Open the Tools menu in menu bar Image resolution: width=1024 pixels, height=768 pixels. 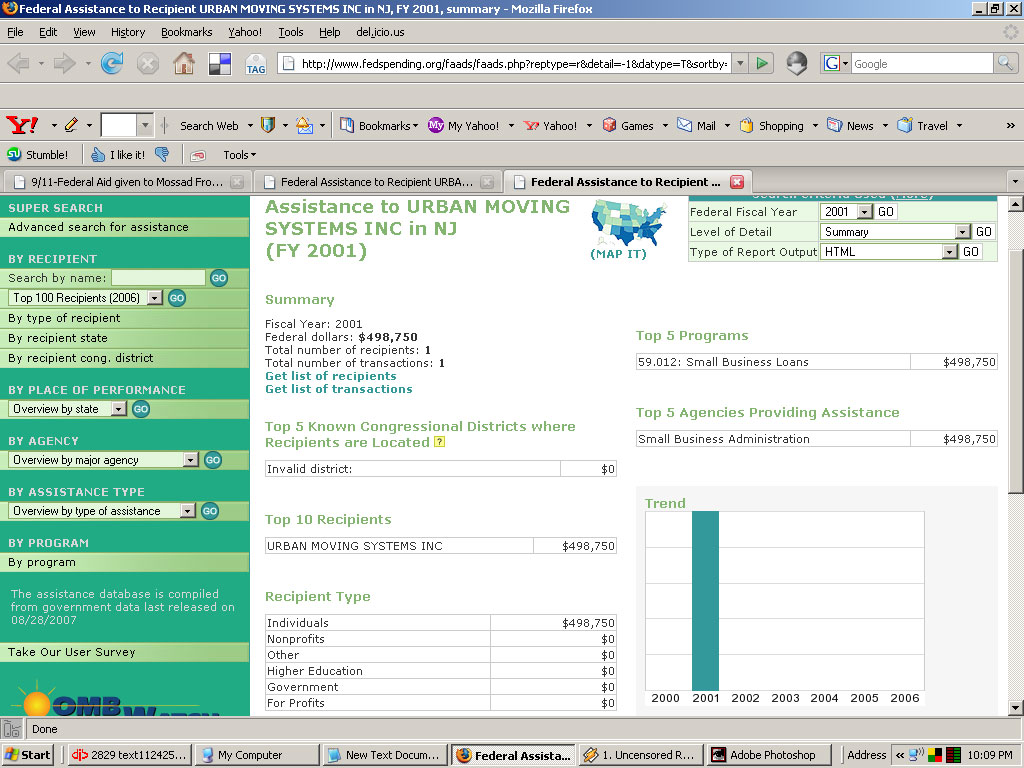tap(291, 32)
